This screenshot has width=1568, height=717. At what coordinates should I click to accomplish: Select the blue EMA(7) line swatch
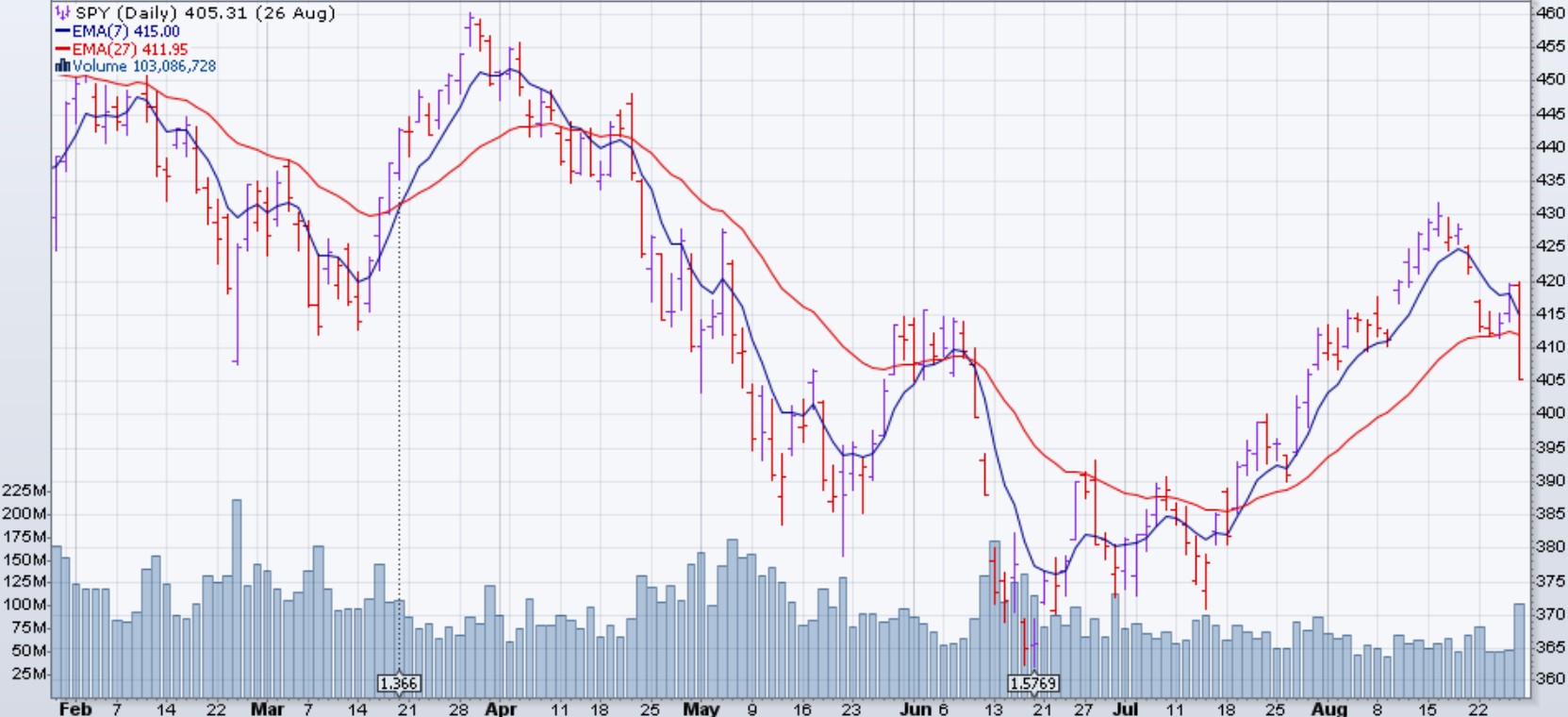pos(63,31)
